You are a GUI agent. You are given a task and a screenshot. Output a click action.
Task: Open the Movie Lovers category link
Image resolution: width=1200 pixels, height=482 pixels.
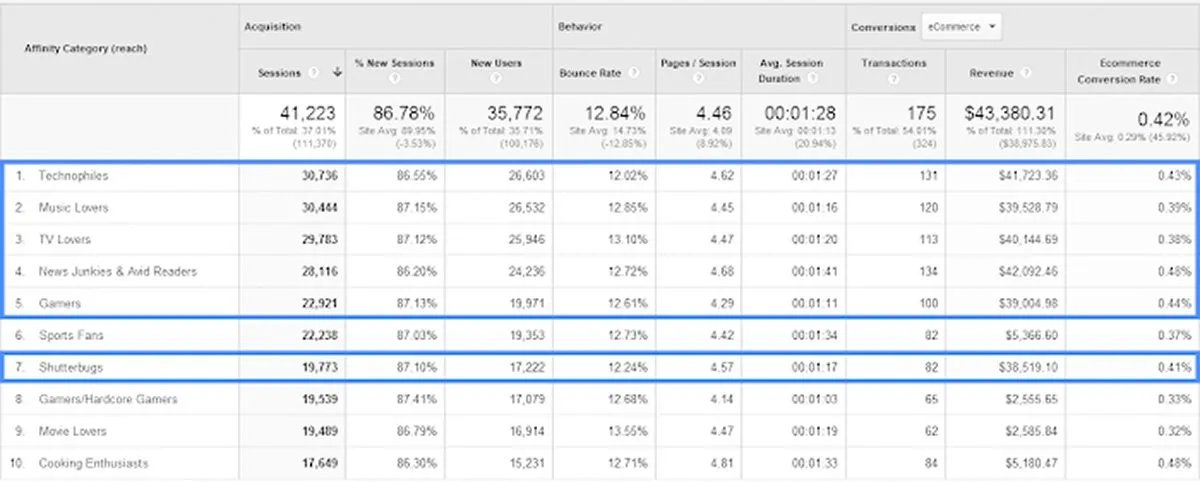coord(72,431)
